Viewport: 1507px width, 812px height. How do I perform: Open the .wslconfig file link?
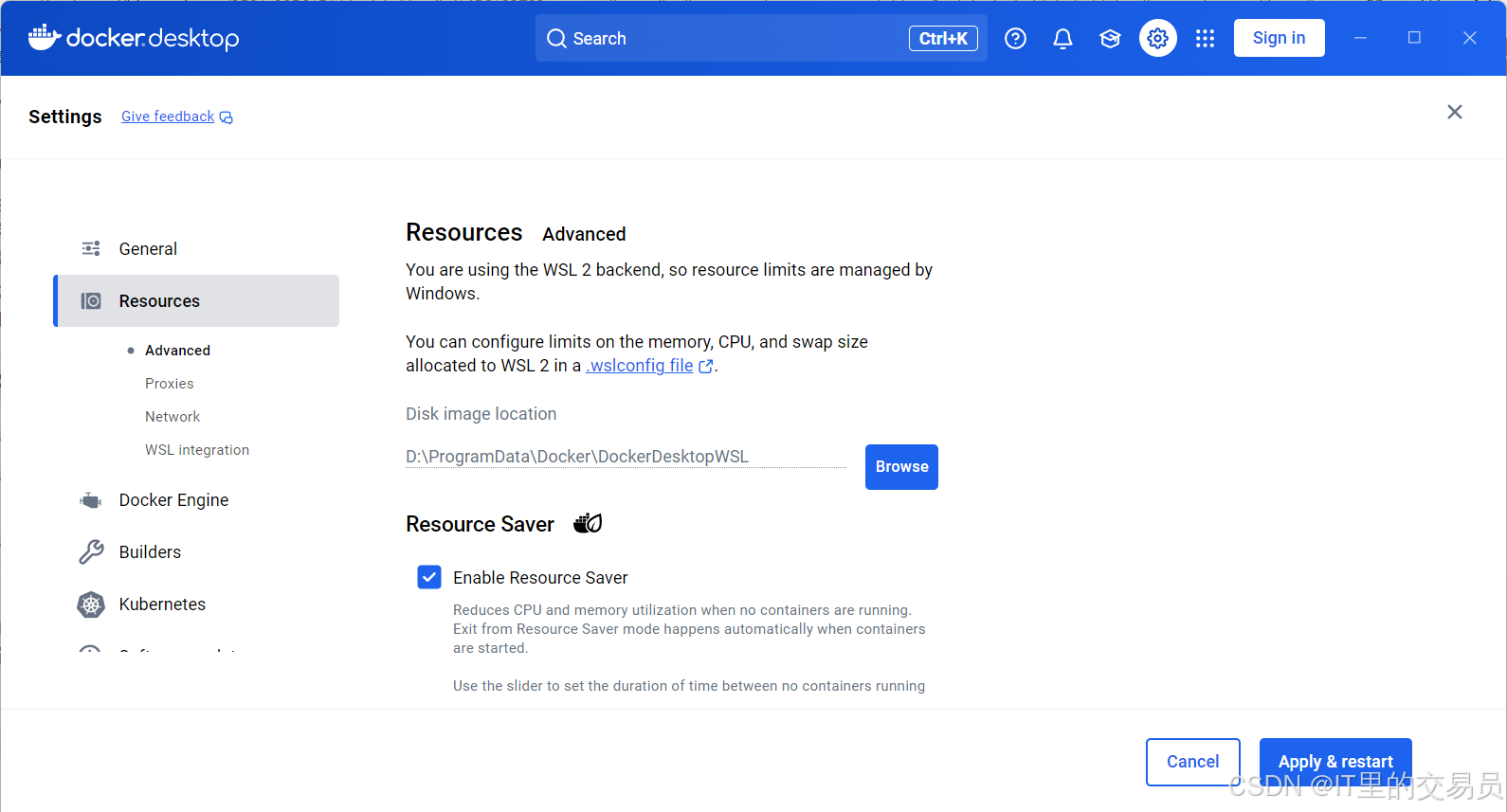[640, 366]
